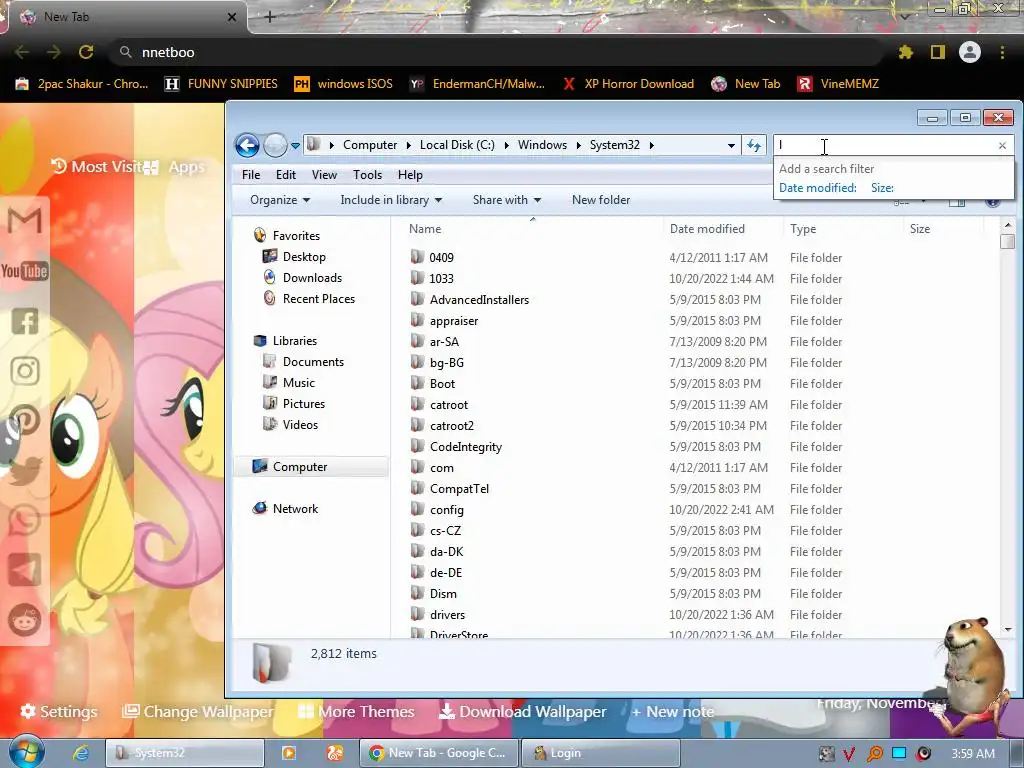Expand the arrow after System32 breadcrumb

(x=651, y=145)
